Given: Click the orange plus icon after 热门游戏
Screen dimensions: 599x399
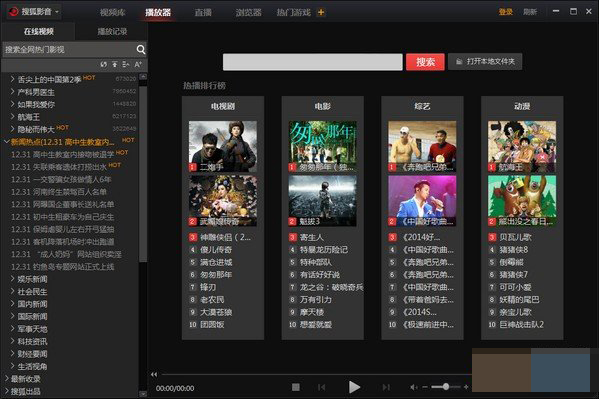Looking at the screenshot, I should click(321, 12).
